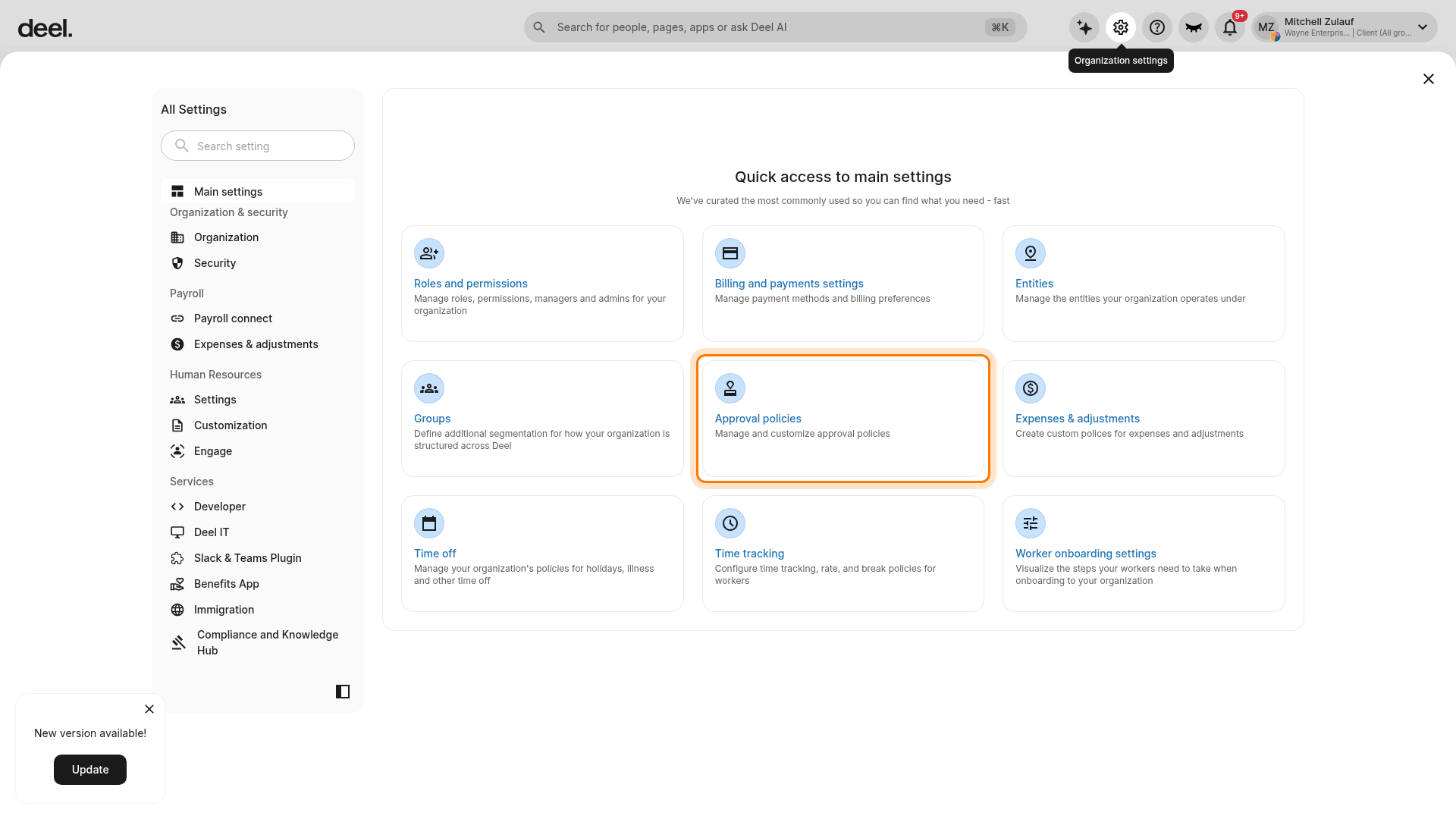1456x819 pixels.
Task: Open Security settings in sidebar
Action: tap(258, 263)
